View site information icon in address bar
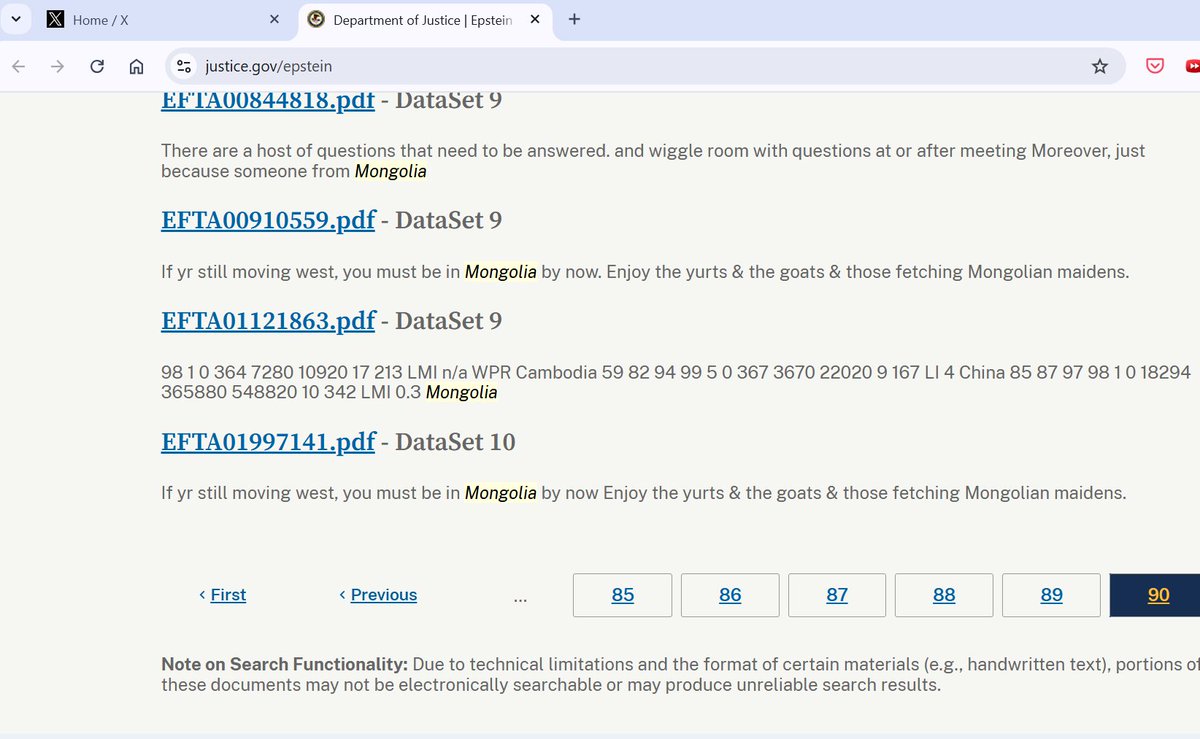This screenshot has width=1200, height=739. tap(183, 67)
